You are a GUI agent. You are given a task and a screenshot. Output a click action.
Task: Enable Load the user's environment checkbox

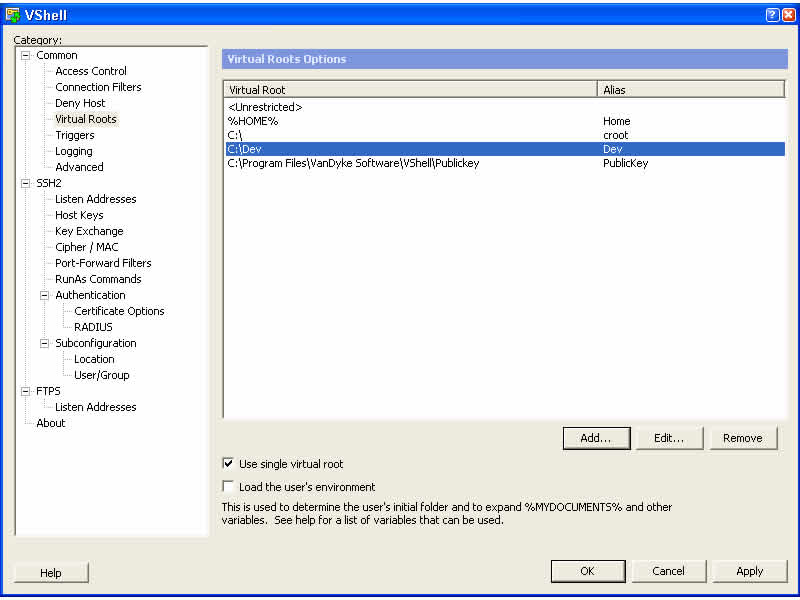228,487
